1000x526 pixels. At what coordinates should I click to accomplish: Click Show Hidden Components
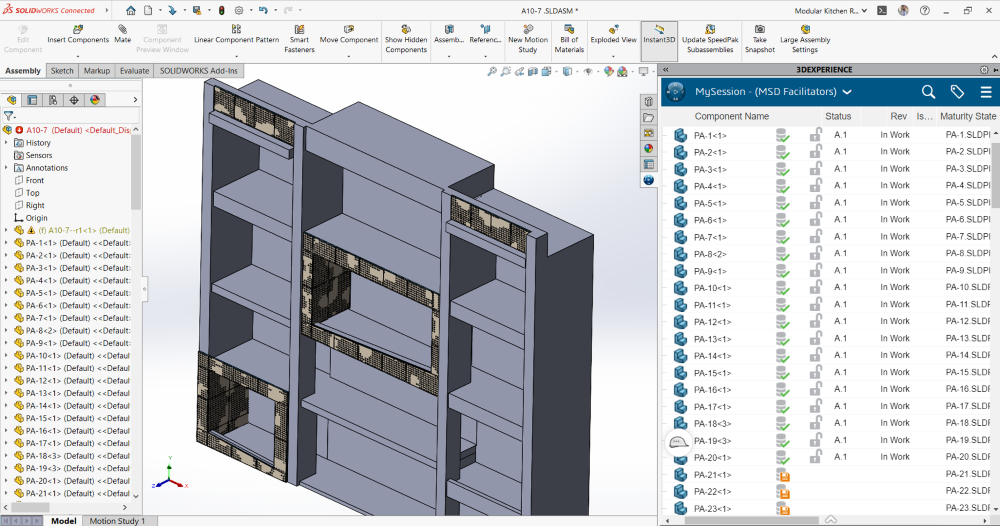click(406, 39)
